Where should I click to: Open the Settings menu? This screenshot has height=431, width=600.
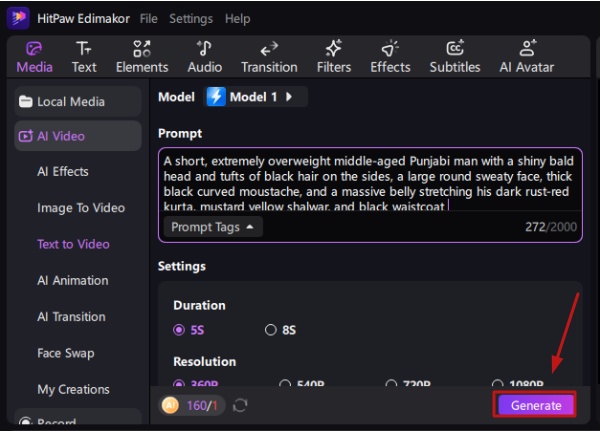190,18
